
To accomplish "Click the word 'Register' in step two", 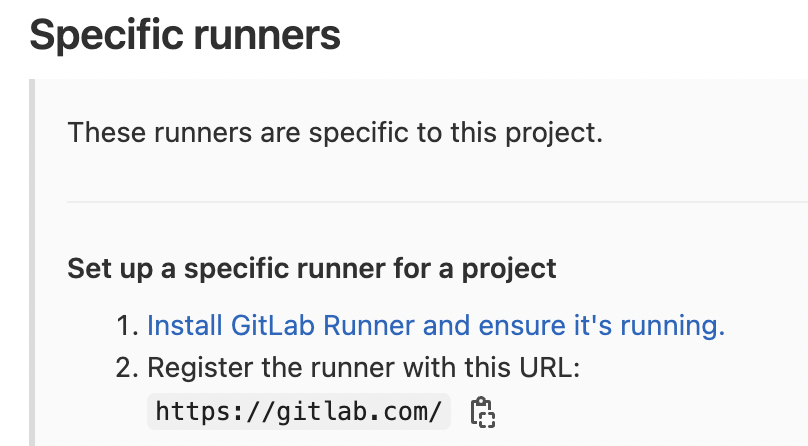I will (200, 368).
